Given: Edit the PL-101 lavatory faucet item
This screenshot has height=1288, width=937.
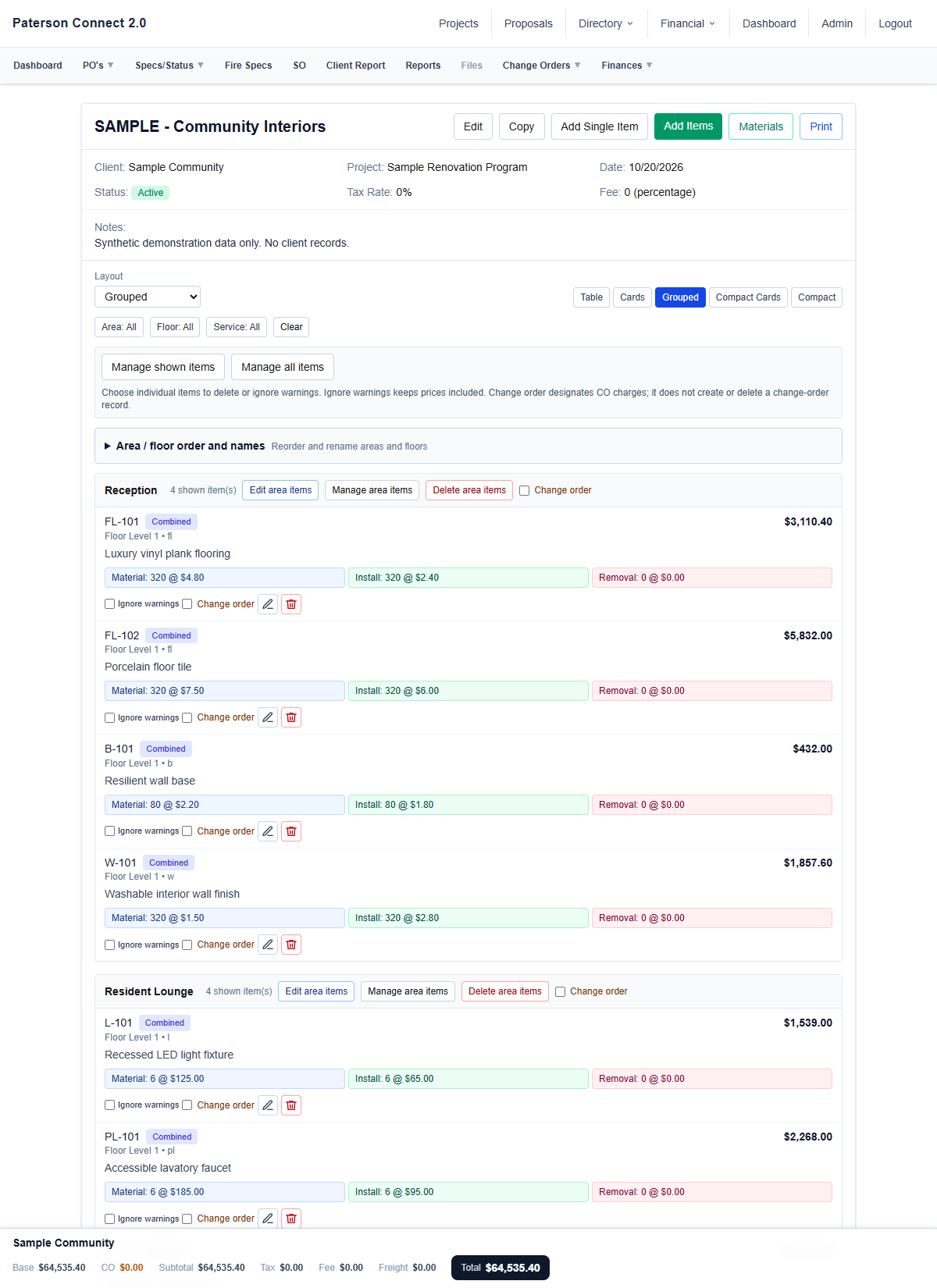Looking at the screenshot, I should 268,1219.
